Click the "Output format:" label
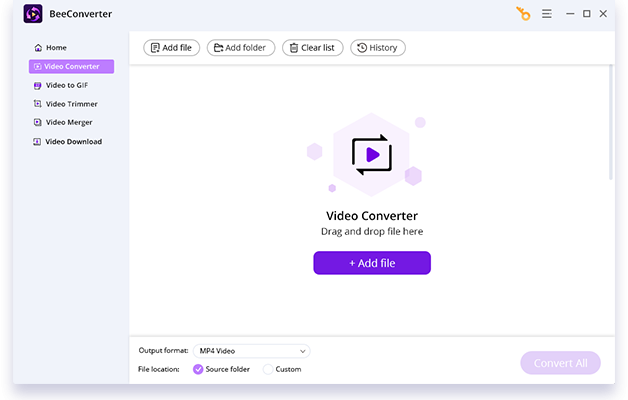 pos(163,350)
